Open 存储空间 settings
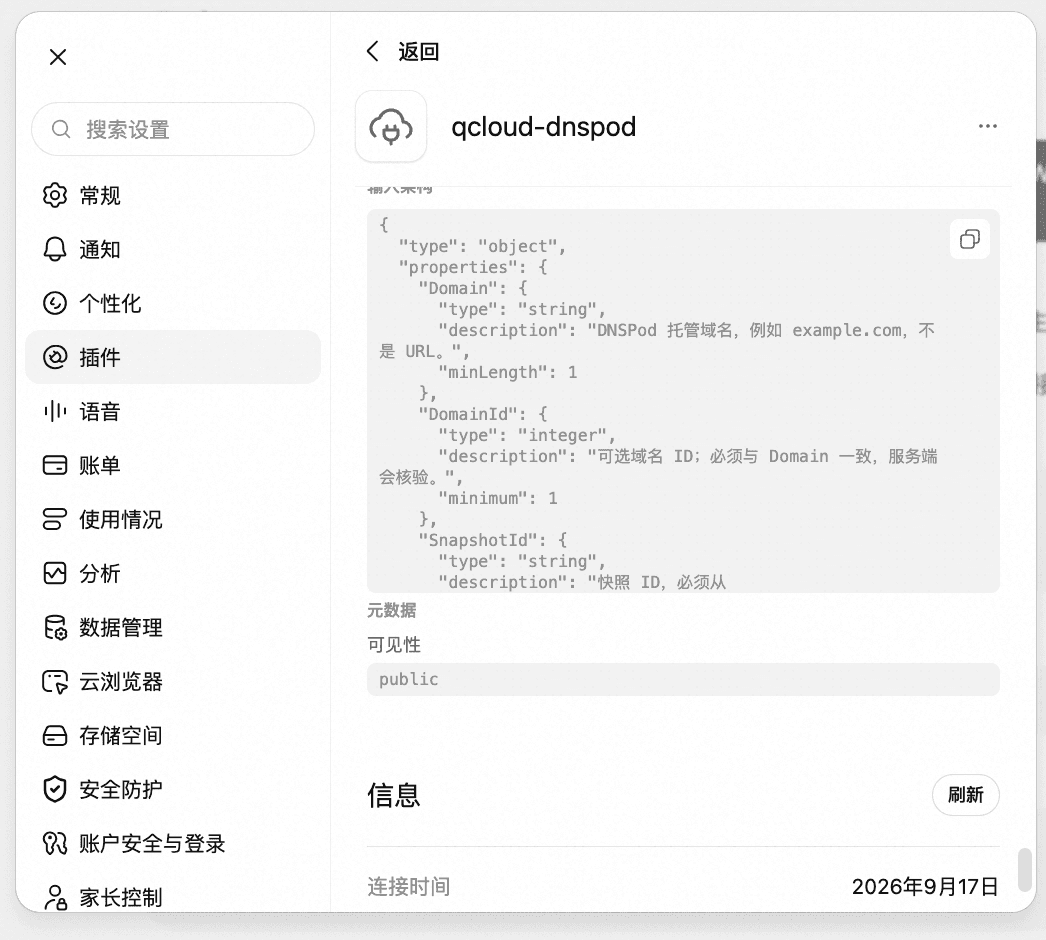Image resolution: width=1046 pixels, height=940 pixels. pos(173,735)
